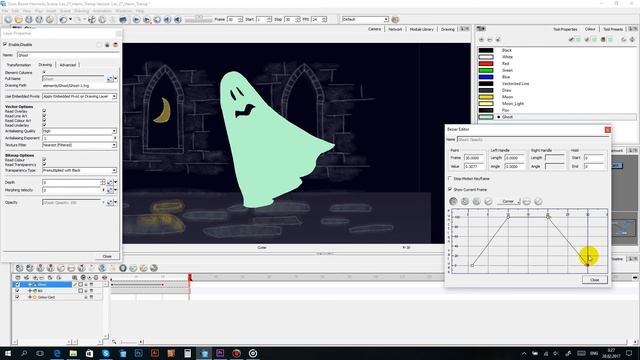Screen dimensions: 640x360
Task: Click Close button in Bezier Editor
Action: pos(595,280)
